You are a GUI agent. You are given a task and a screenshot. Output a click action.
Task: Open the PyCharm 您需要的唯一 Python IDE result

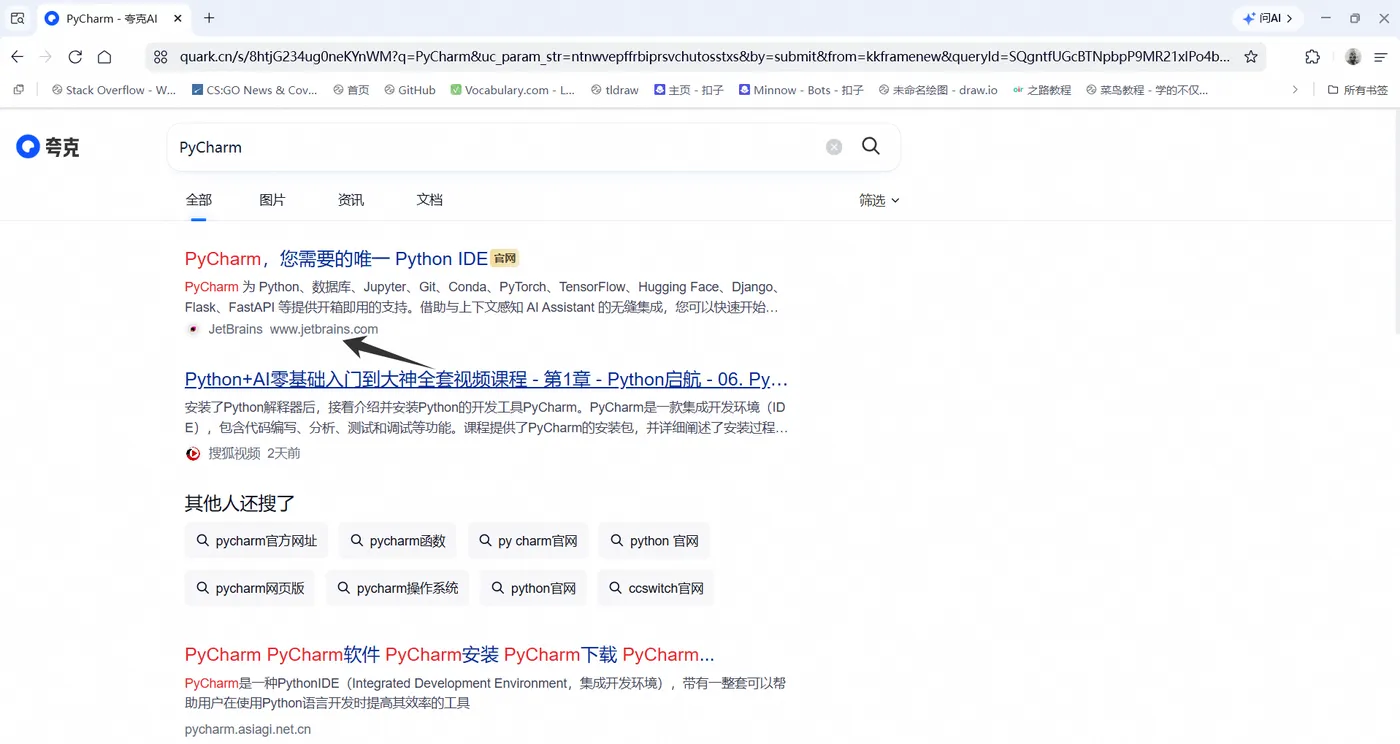(x=336, y=259)
